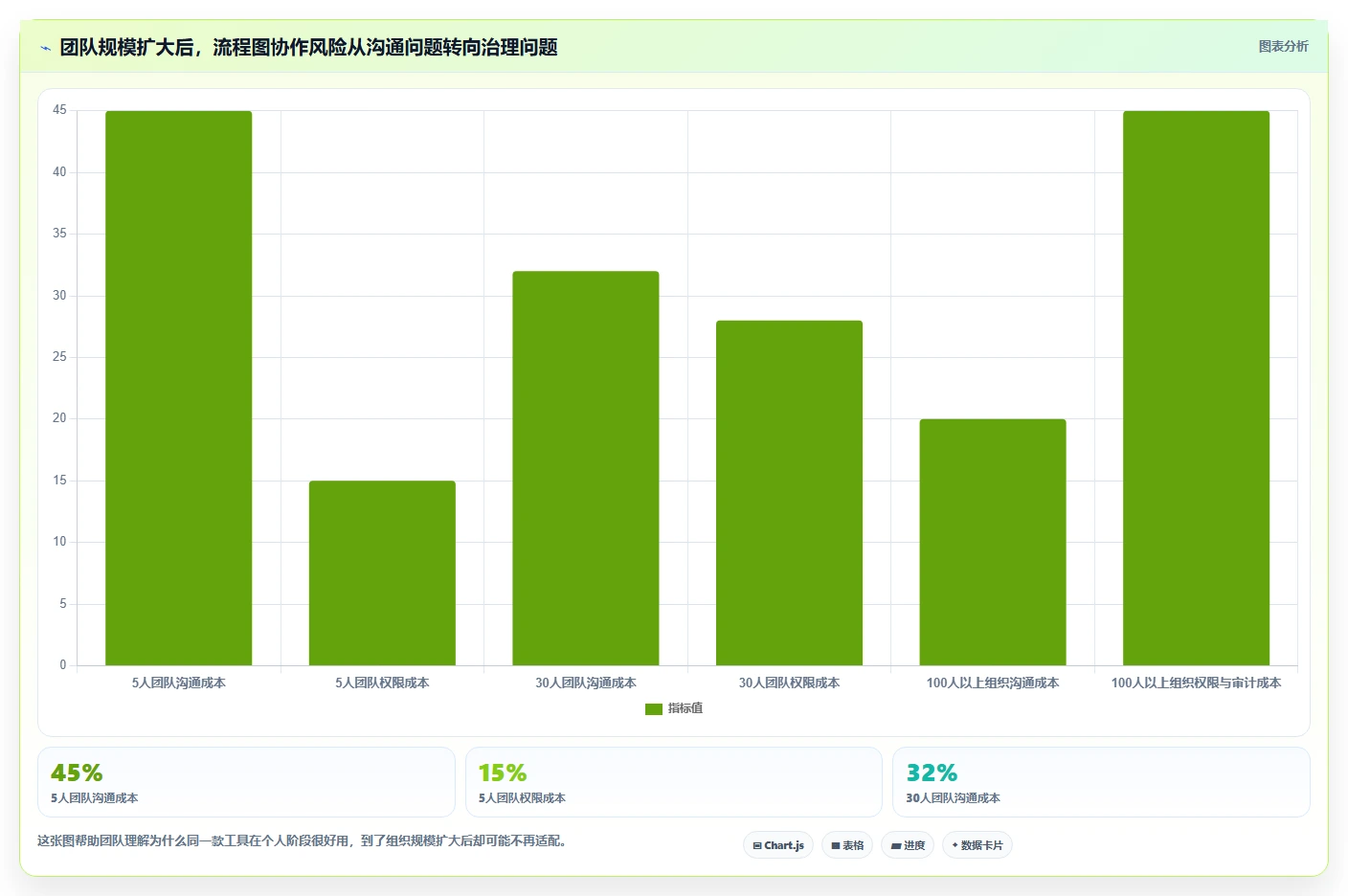
Task: Click the 数据卡片 pill icon
Action: [955, 845]
